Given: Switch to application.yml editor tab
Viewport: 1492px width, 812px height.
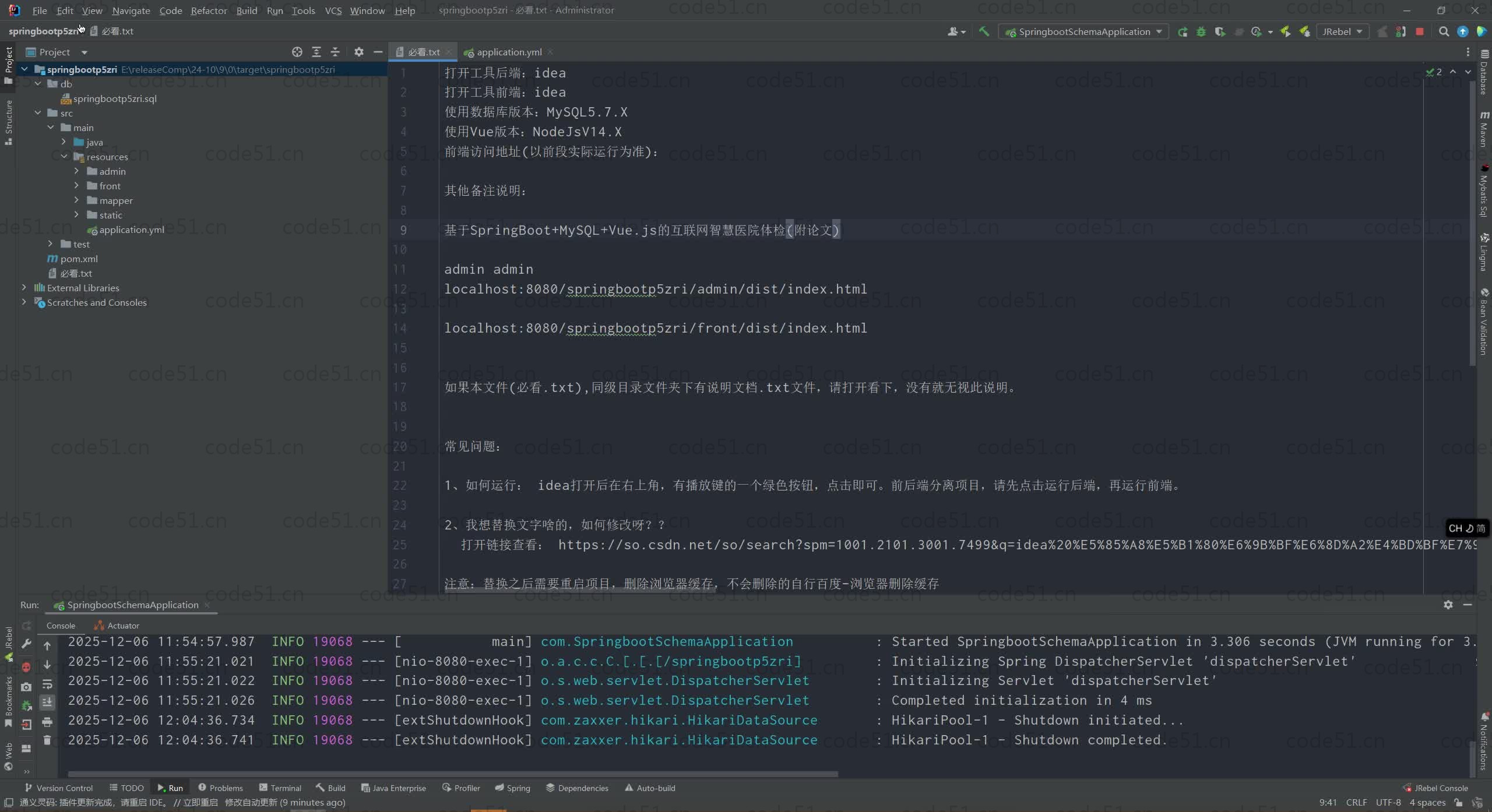Looking at the screenshot, I should coord(508,52).
